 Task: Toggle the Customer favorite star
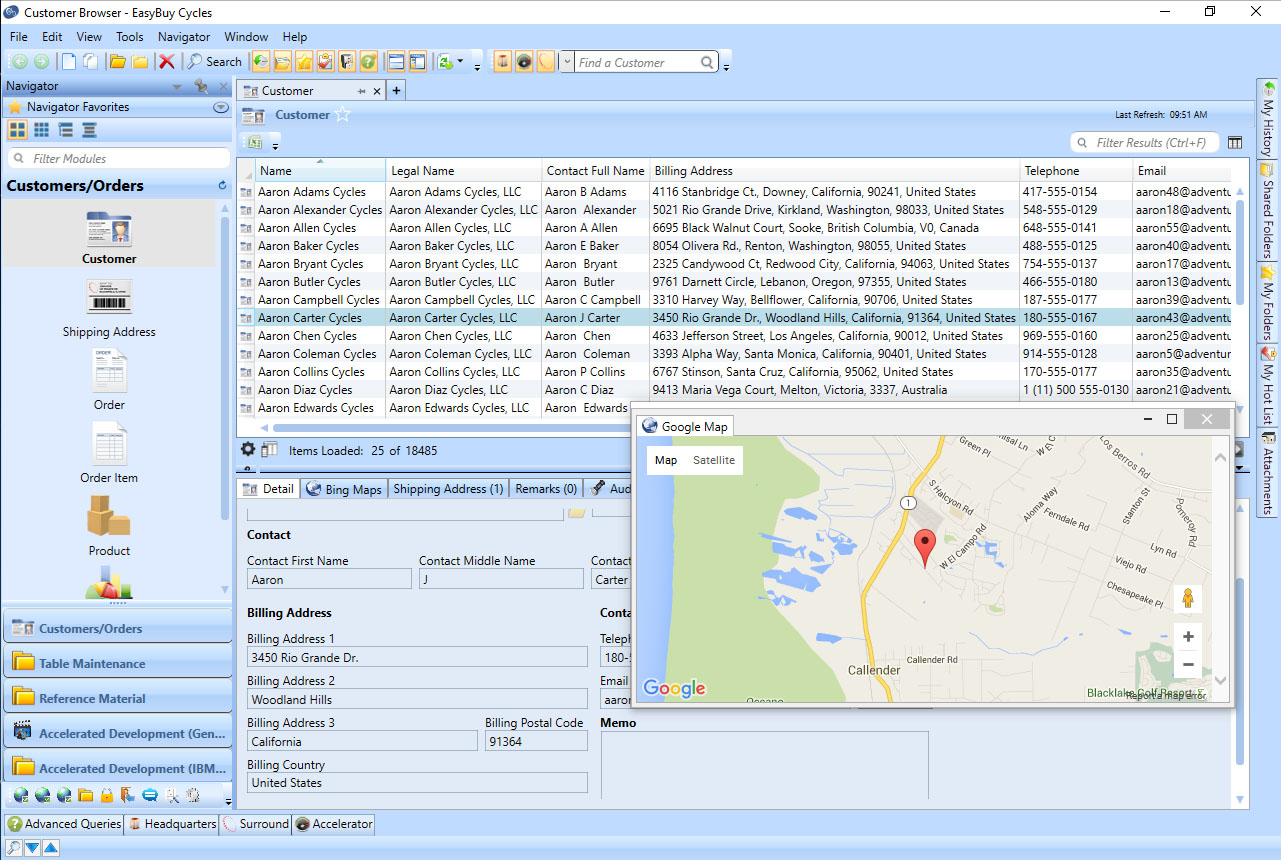343,115
